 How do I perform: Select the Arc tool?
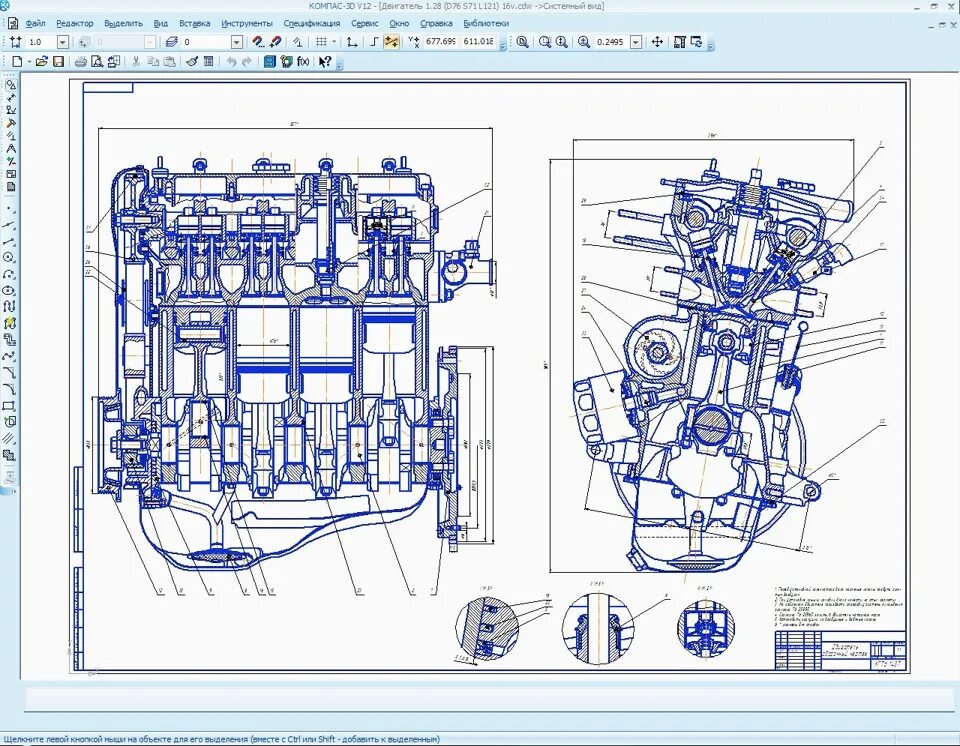[x=9, y=275]
